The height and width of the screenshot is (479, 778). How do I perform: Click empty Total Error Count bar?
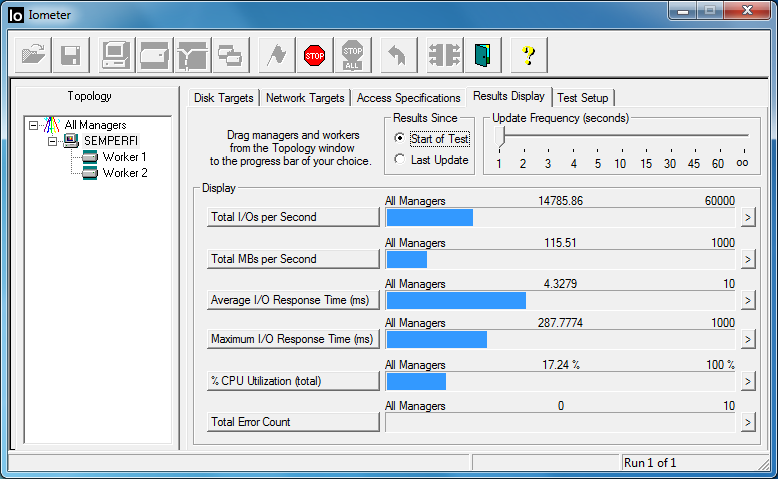(561, 422)
